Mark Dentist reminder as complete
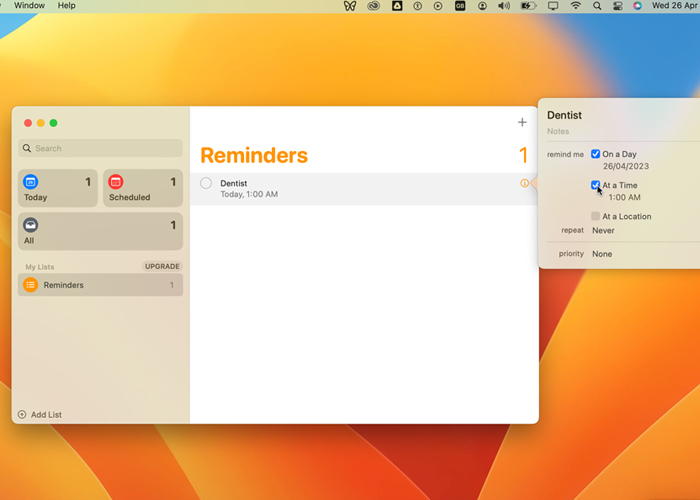This screenshot has height=500, width=700. (206, 183)
